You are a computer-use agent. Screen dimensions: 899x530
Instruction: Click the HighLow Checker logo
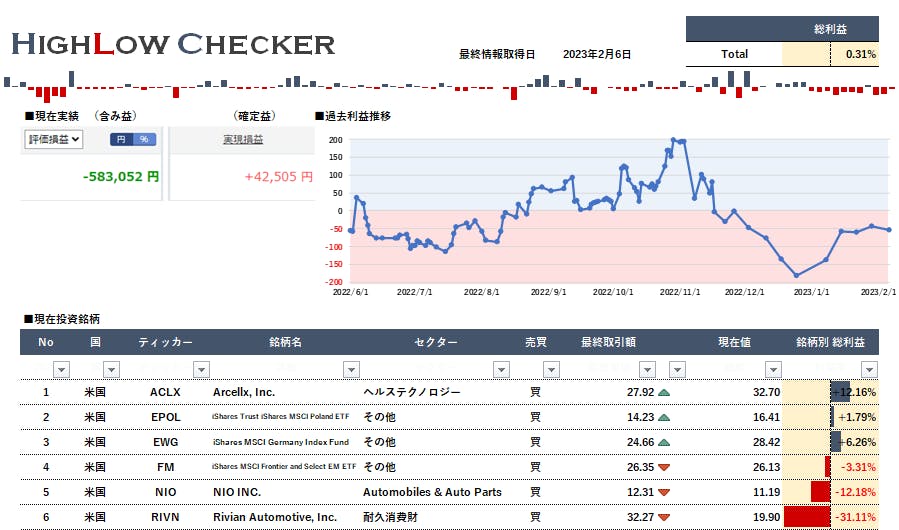click(x=173, y=44)
